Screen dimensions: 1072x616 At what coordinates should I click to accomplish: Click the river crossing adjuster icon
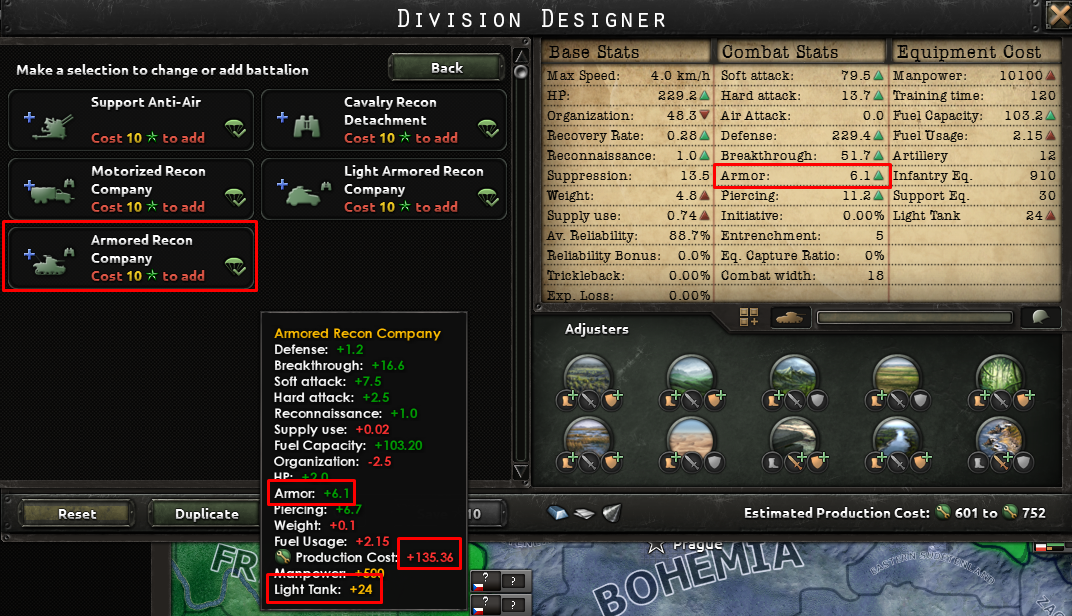pyautogui.click(x=897, y=438)
